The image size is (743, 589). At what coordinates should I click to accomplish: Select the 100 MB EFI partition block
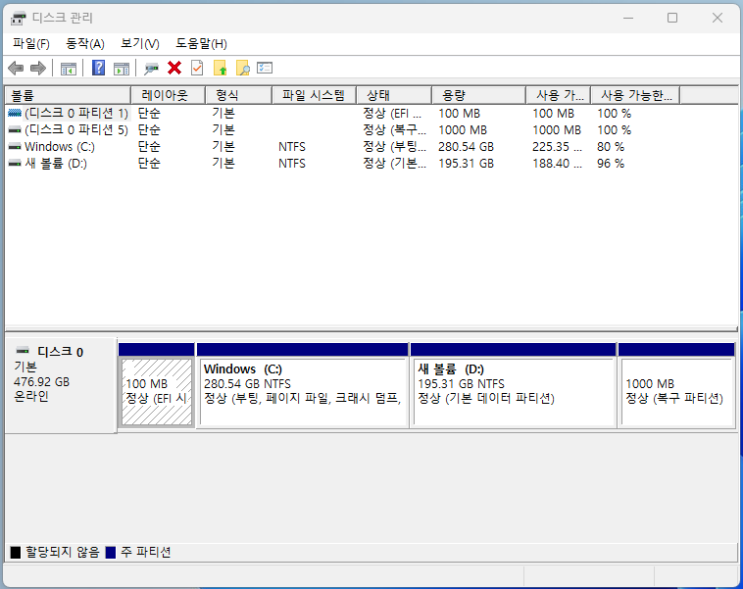tap(156, 391)
